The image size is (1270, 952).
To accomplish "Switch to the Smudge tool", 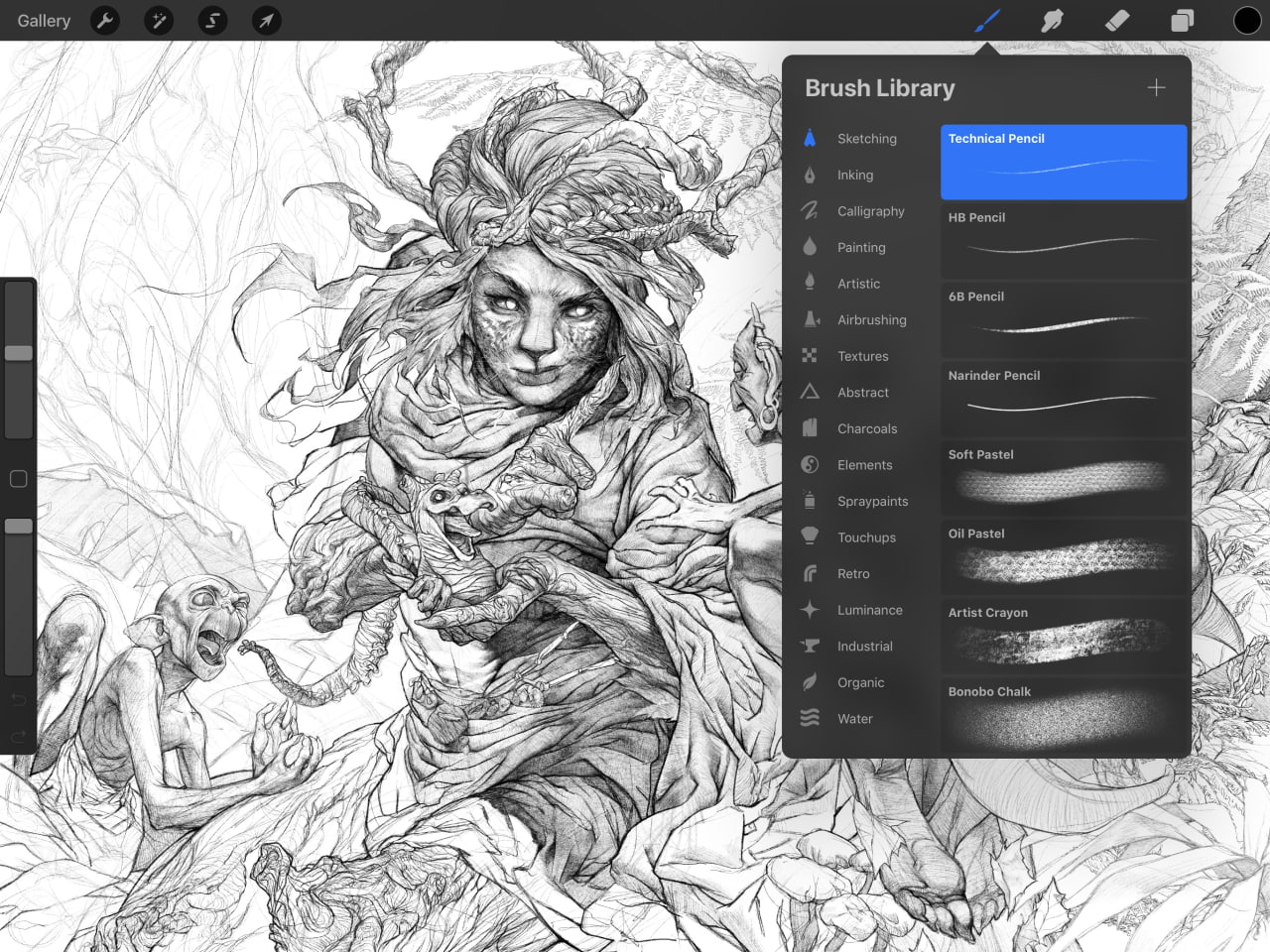I will [1051, 20].
